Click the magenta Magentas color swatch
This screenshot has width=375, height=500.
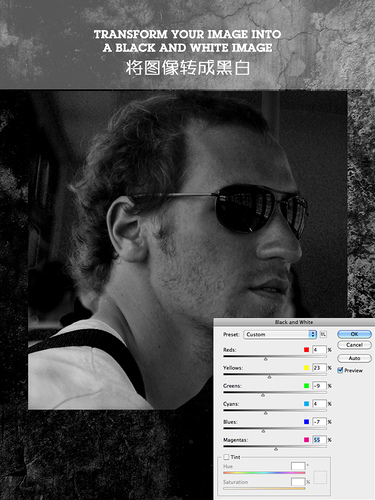coord(306,440)
